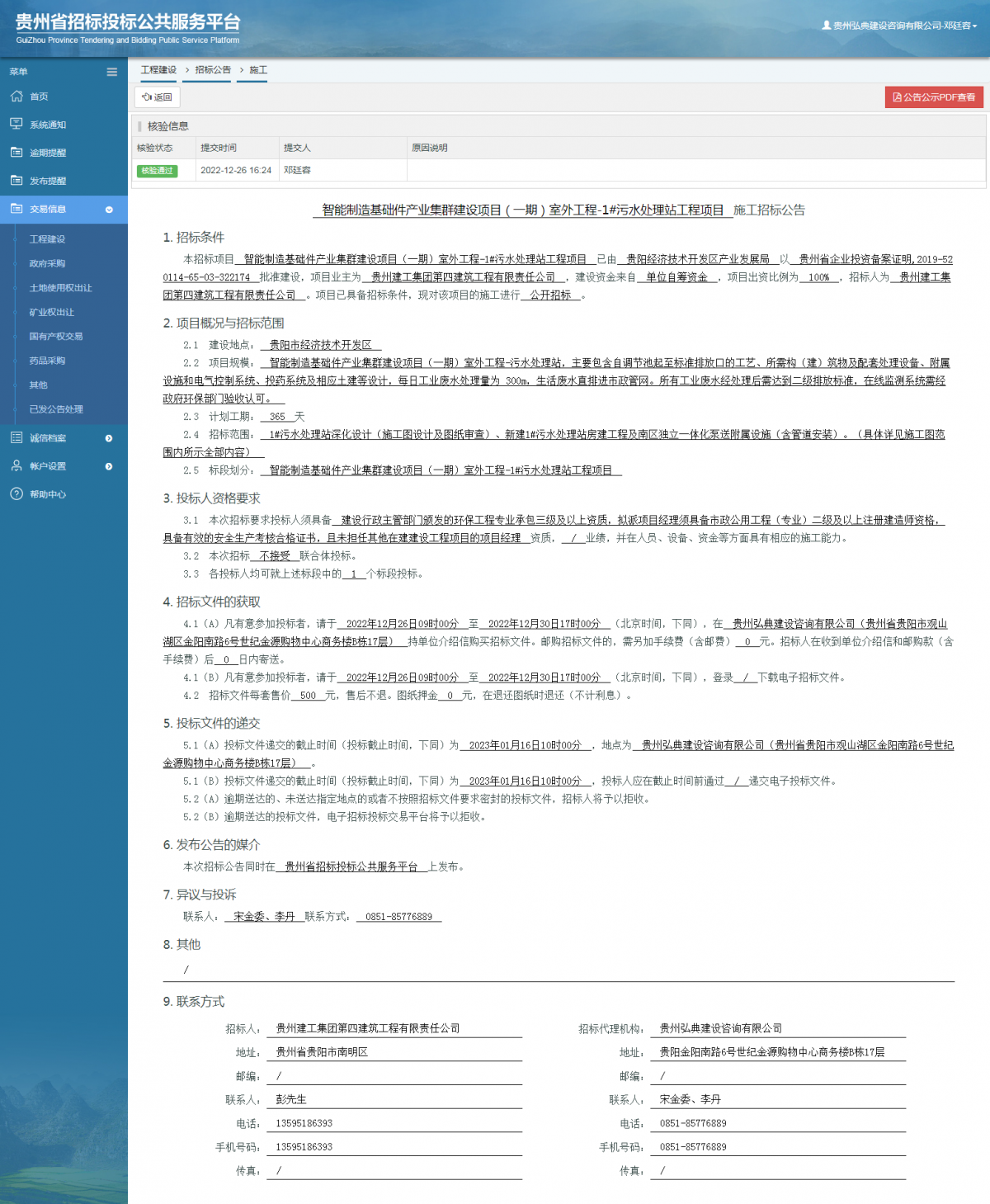Open 诚信档案 via its sidebar icon
The image size is (990, 1204).
(x=17, y=437)
